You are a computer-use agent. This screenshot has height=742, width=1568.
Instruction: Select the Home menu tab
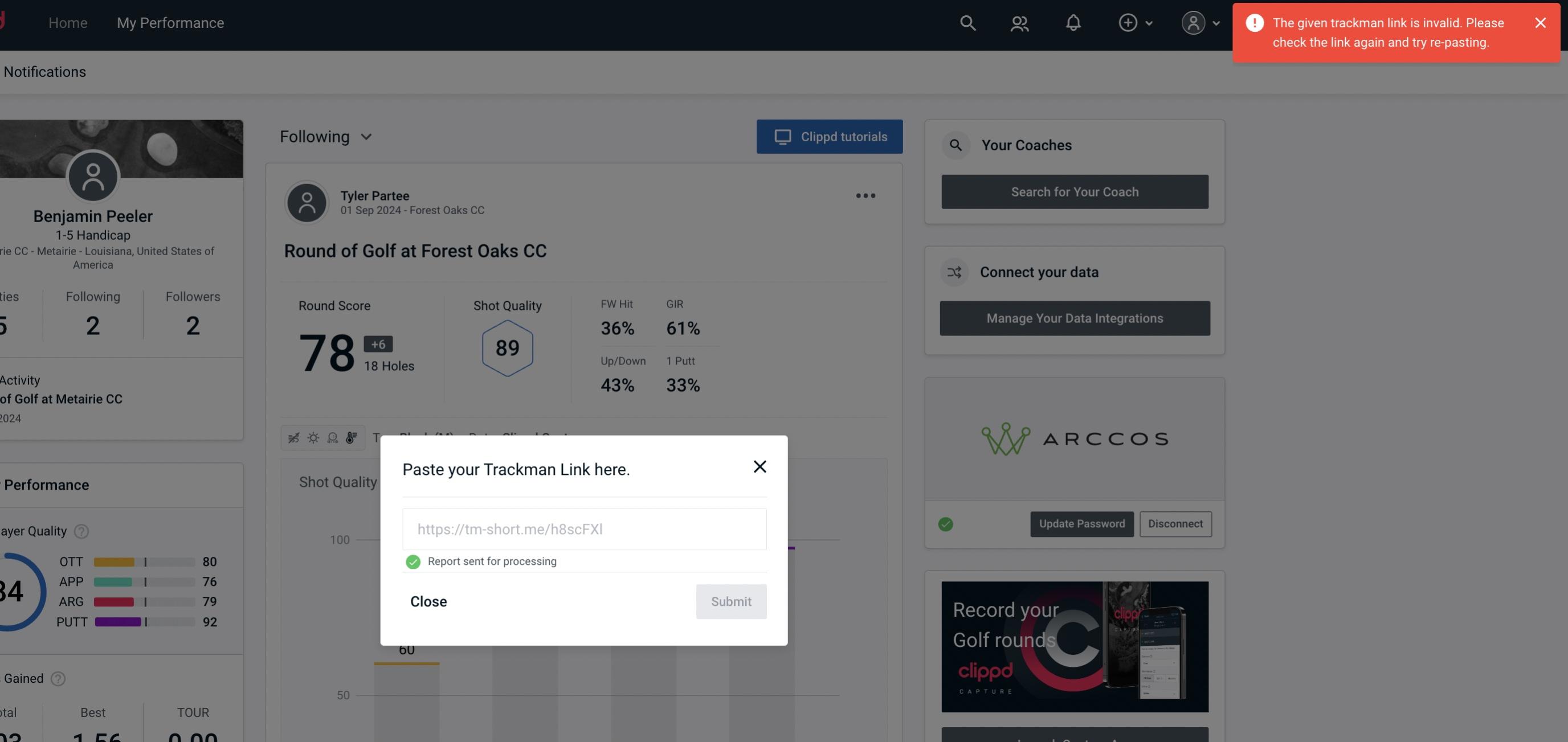tap(68, 21)
